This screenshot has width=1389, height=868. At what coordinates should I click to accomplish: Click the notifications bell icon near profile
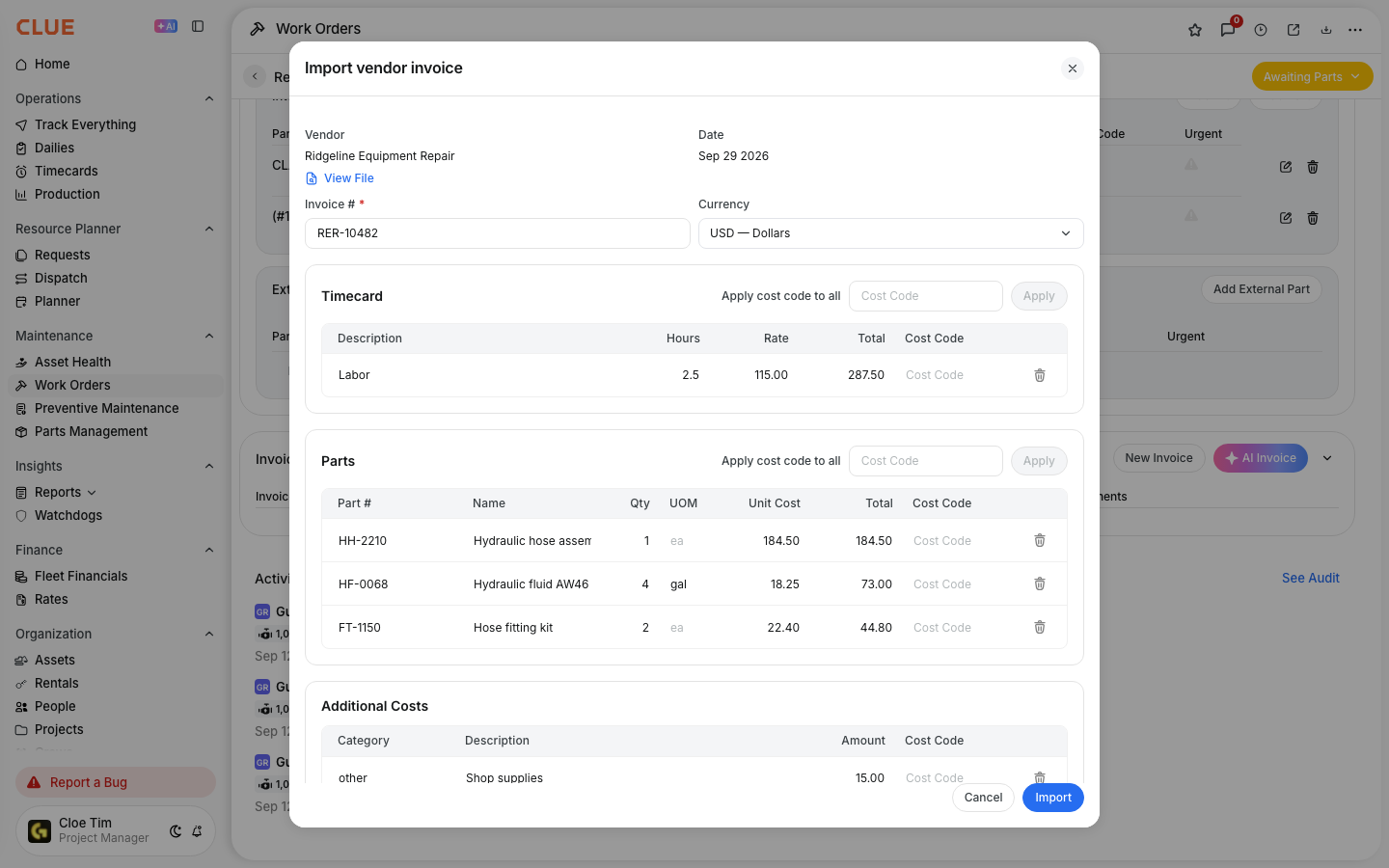(x=197, y=831)
